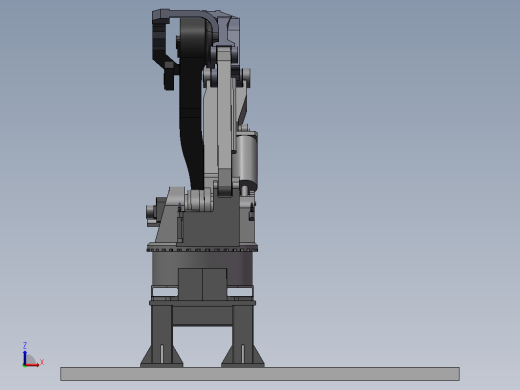Click the cross beam between stand legs
520x390 pixels.
coord(202,316)
